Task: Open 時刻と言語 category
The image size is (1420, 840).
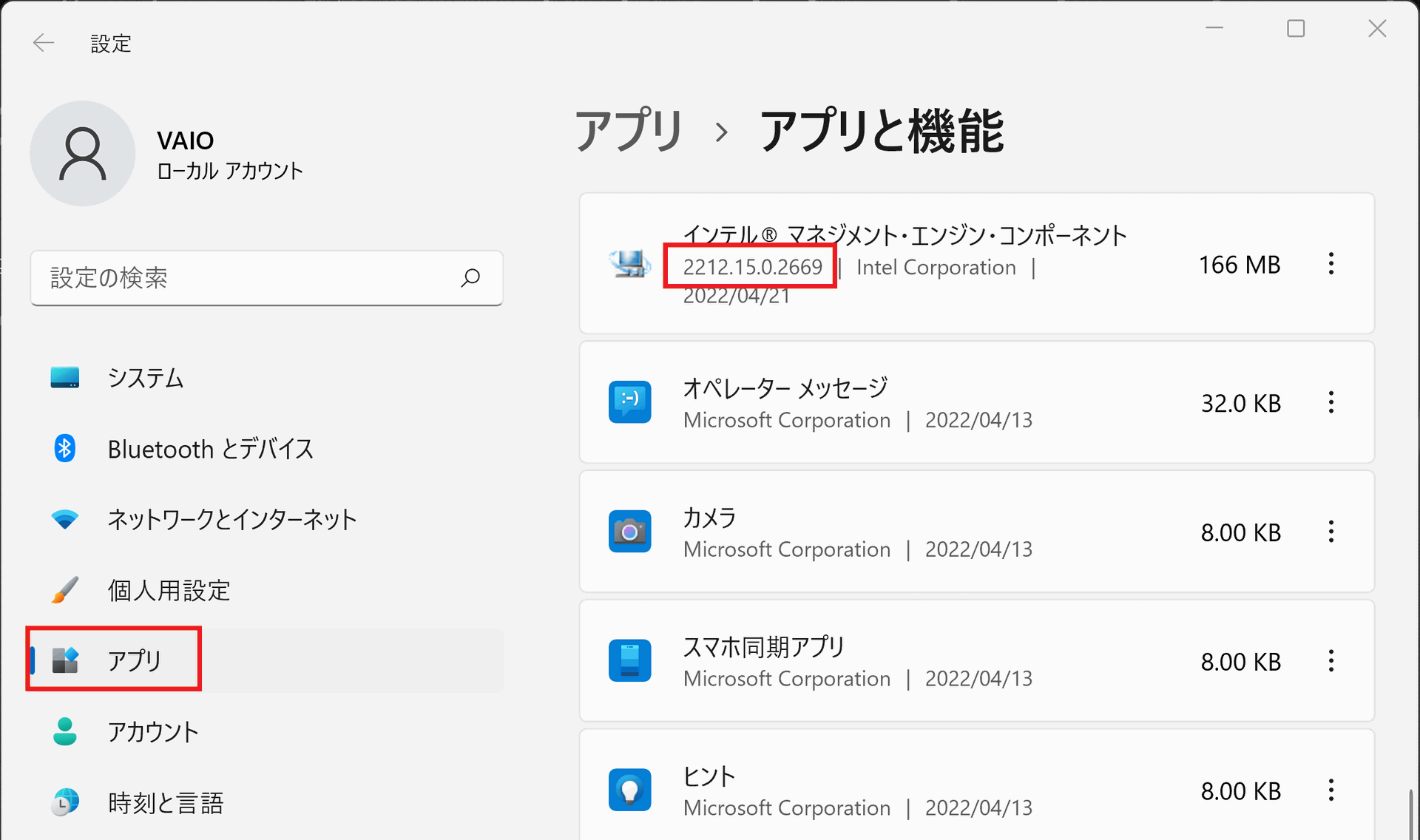Action: point(266,802)
